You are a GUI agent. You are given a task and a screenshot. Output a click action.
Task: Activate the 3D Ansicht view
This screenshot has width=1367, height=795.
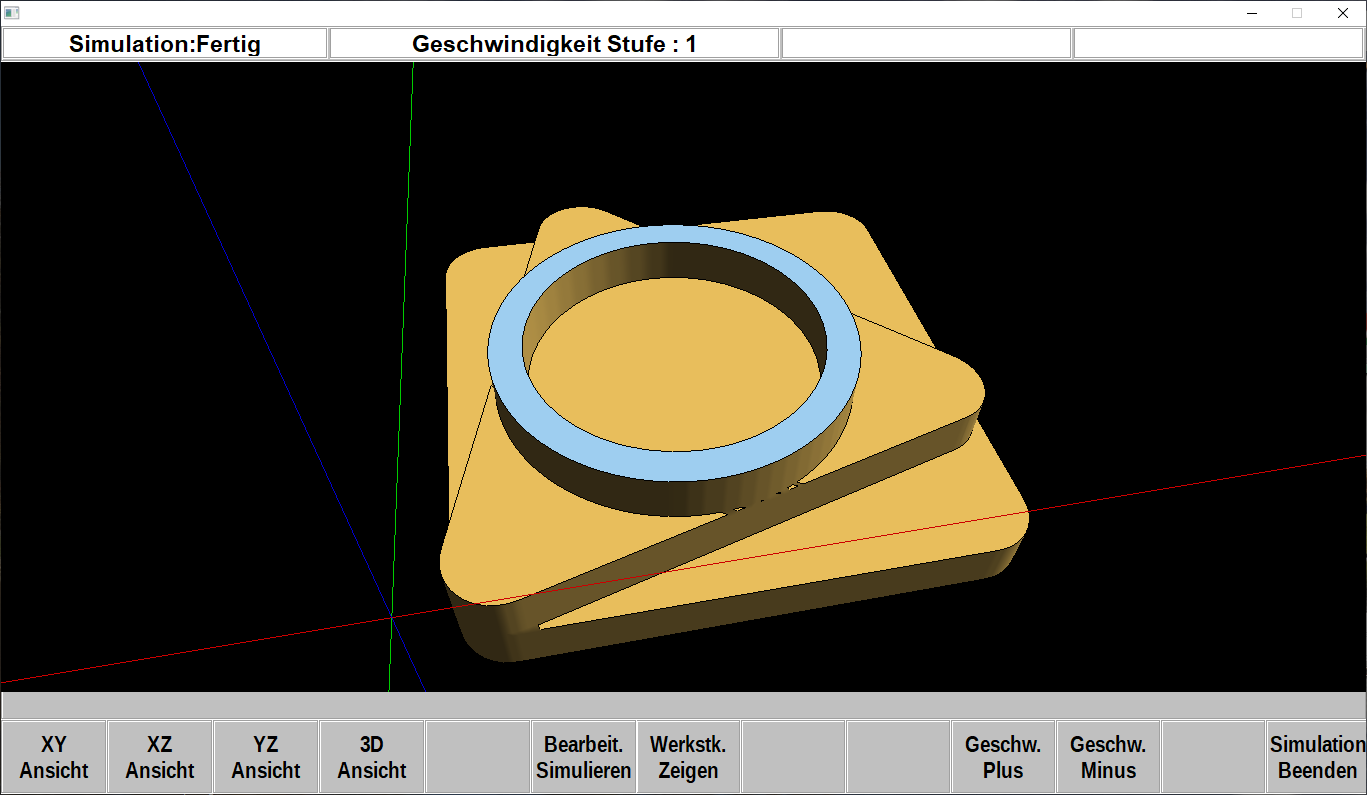click(x=372, y=757)
